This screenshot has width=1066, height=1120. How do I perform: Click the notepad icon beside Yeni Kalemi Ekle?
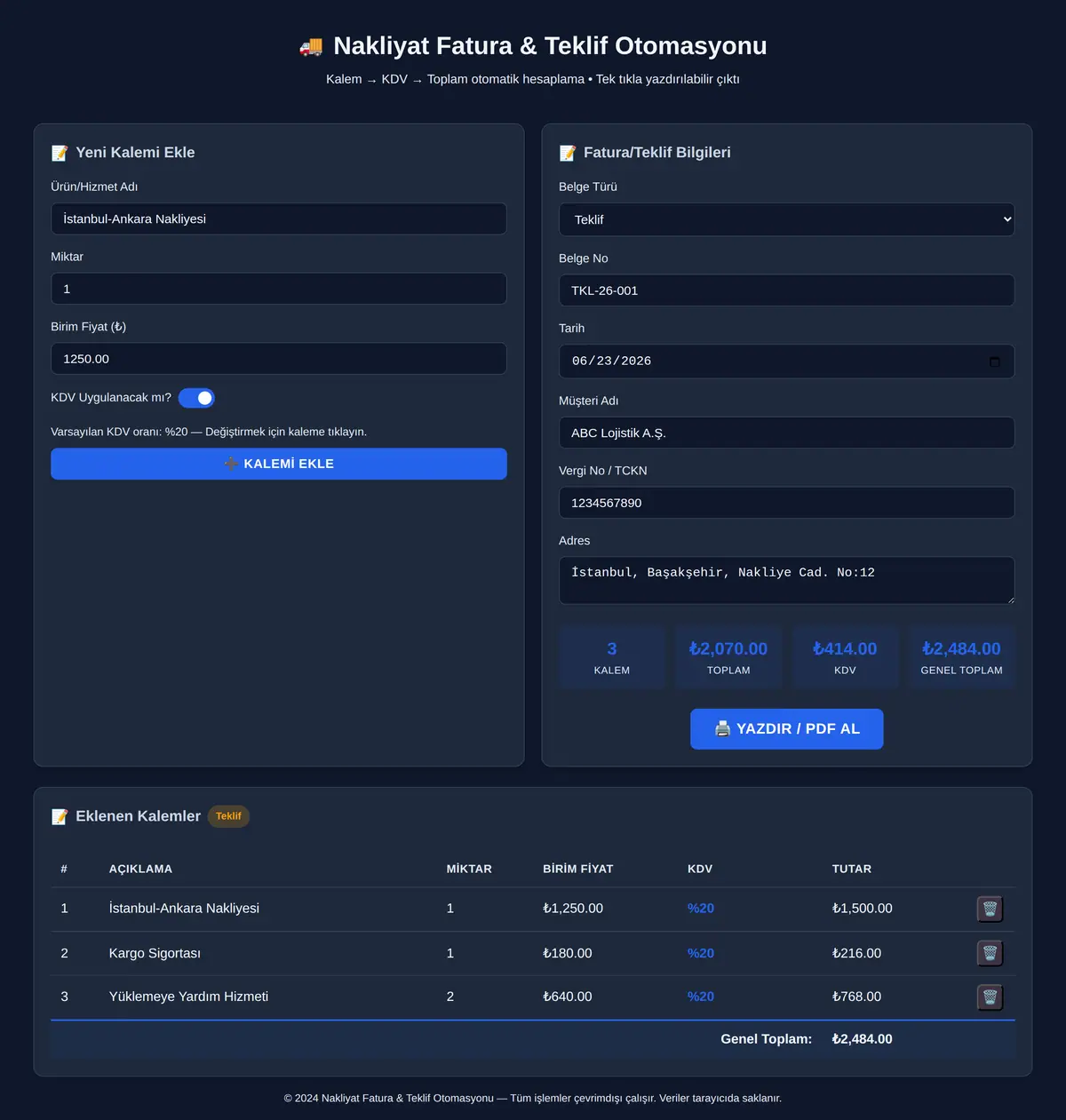(x=60, y=153)
